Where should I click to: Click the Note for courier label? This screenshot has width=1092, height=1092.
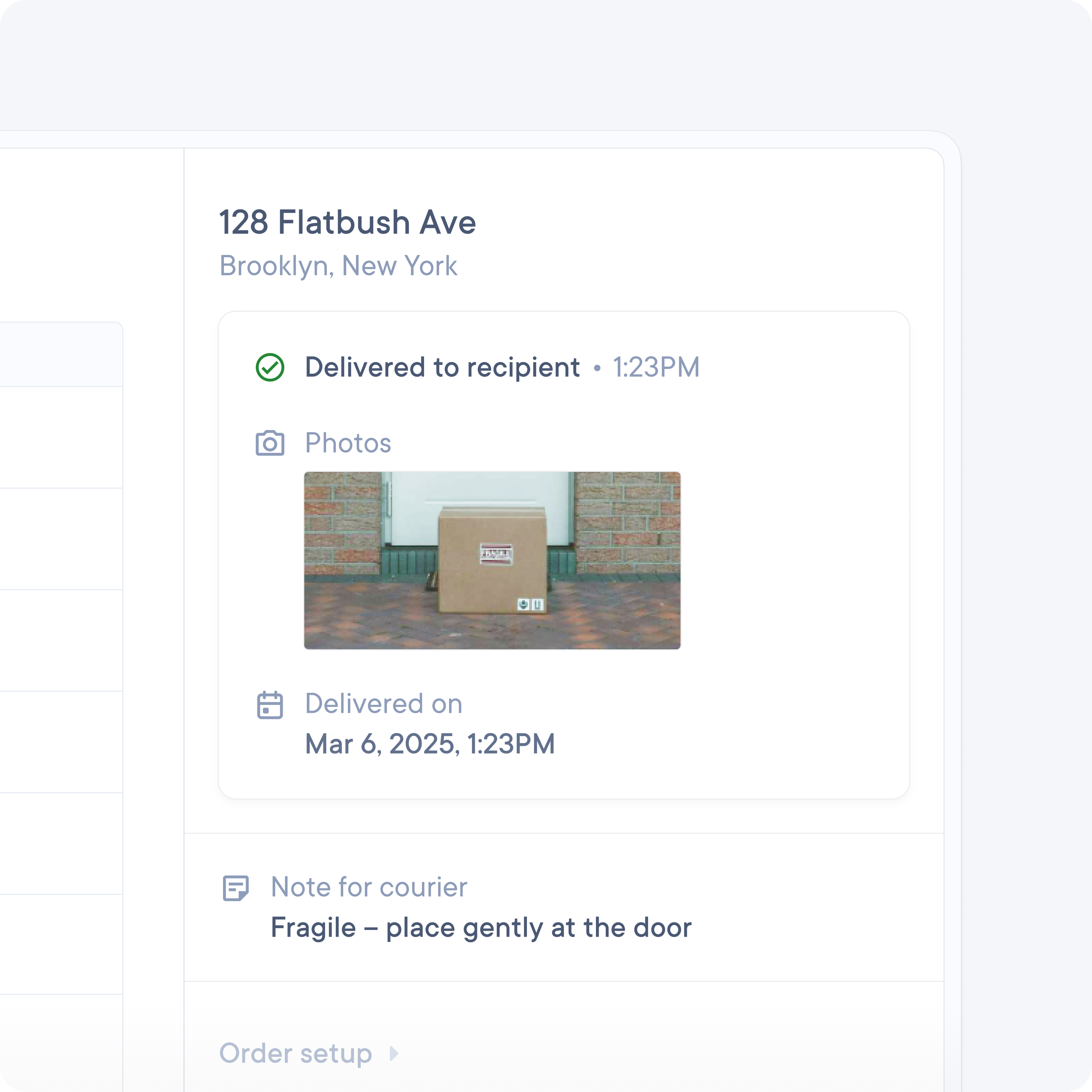tap(369, 887)
